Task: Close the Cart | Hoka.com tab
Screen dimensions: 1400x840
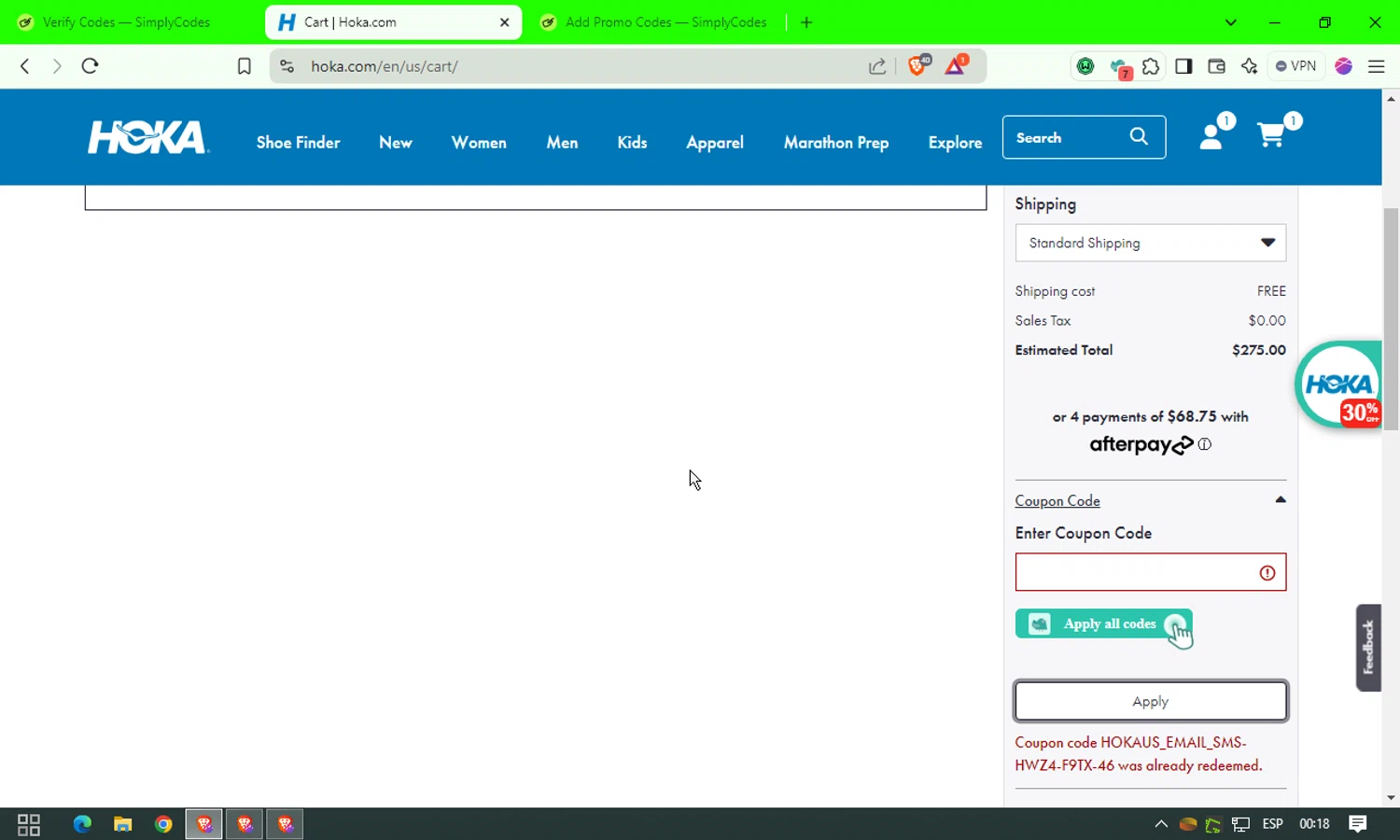Action: [505, 22]
